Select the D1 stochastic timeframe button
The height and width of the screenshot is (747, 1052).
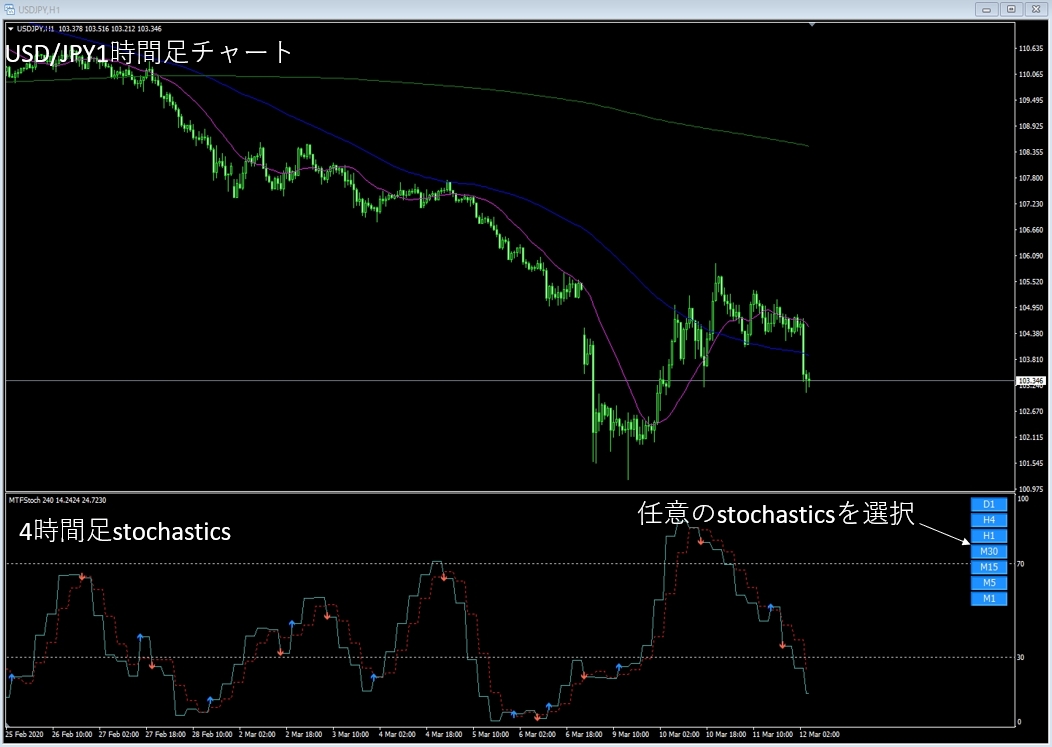click(x=989, y=504)
